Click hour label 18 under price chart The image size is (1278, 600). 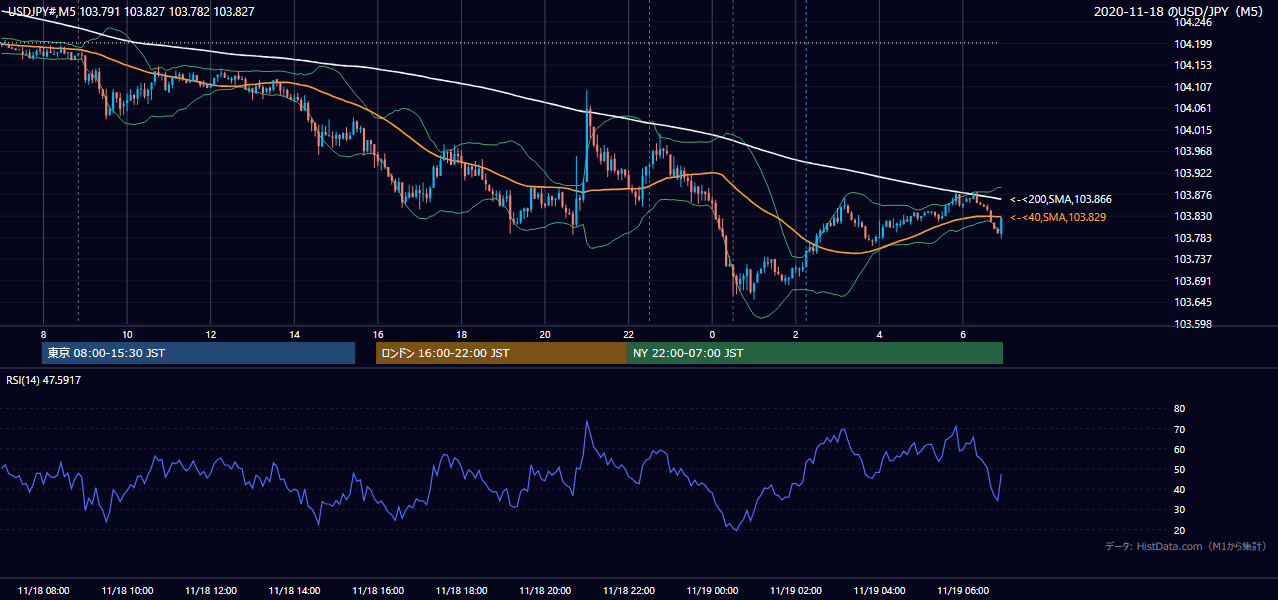pos(461,334)
